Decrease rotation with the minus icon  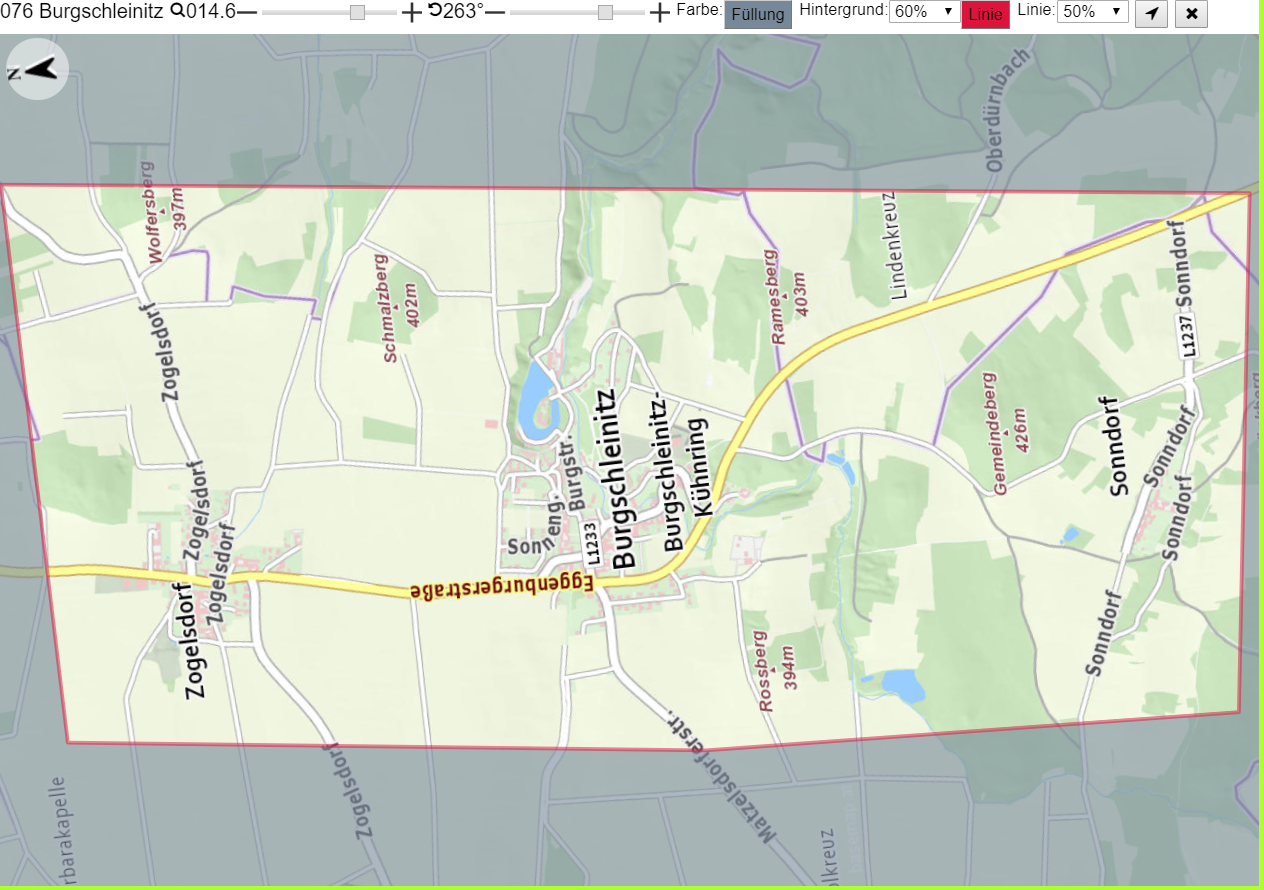[495, 12]
